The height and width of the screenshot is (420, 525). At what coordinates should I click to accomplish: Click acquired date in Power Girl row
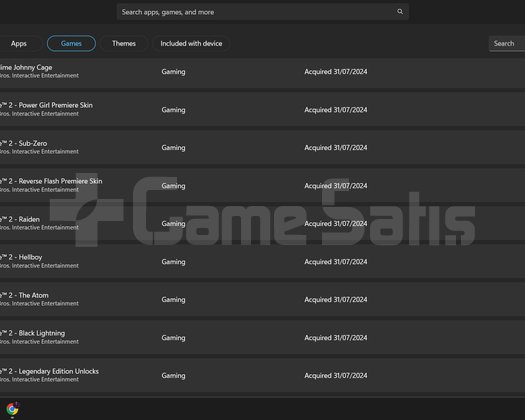tap(336, 110)
